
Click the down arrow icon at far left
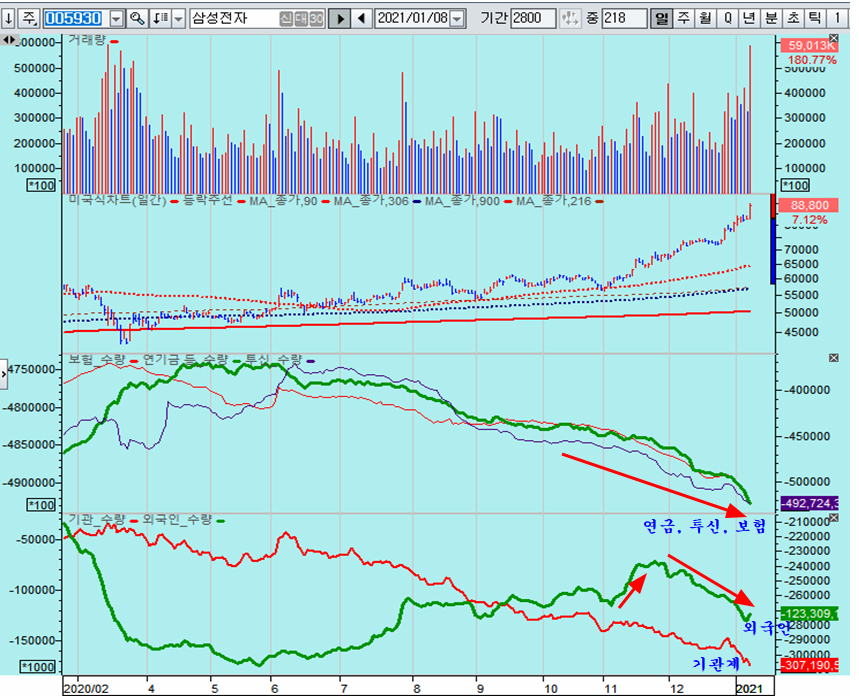click(9, 19)
